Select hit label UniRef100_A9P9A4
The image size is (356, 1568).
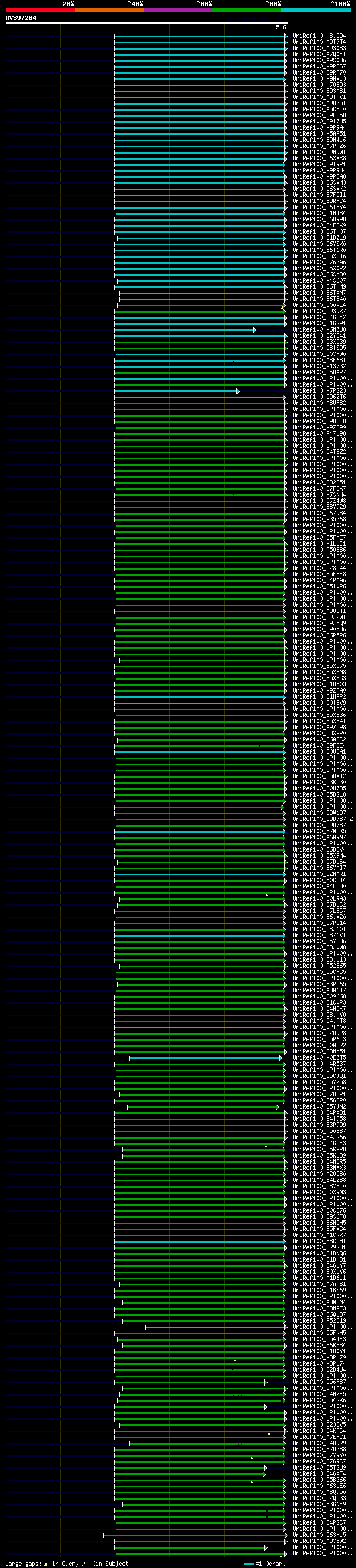319,128
